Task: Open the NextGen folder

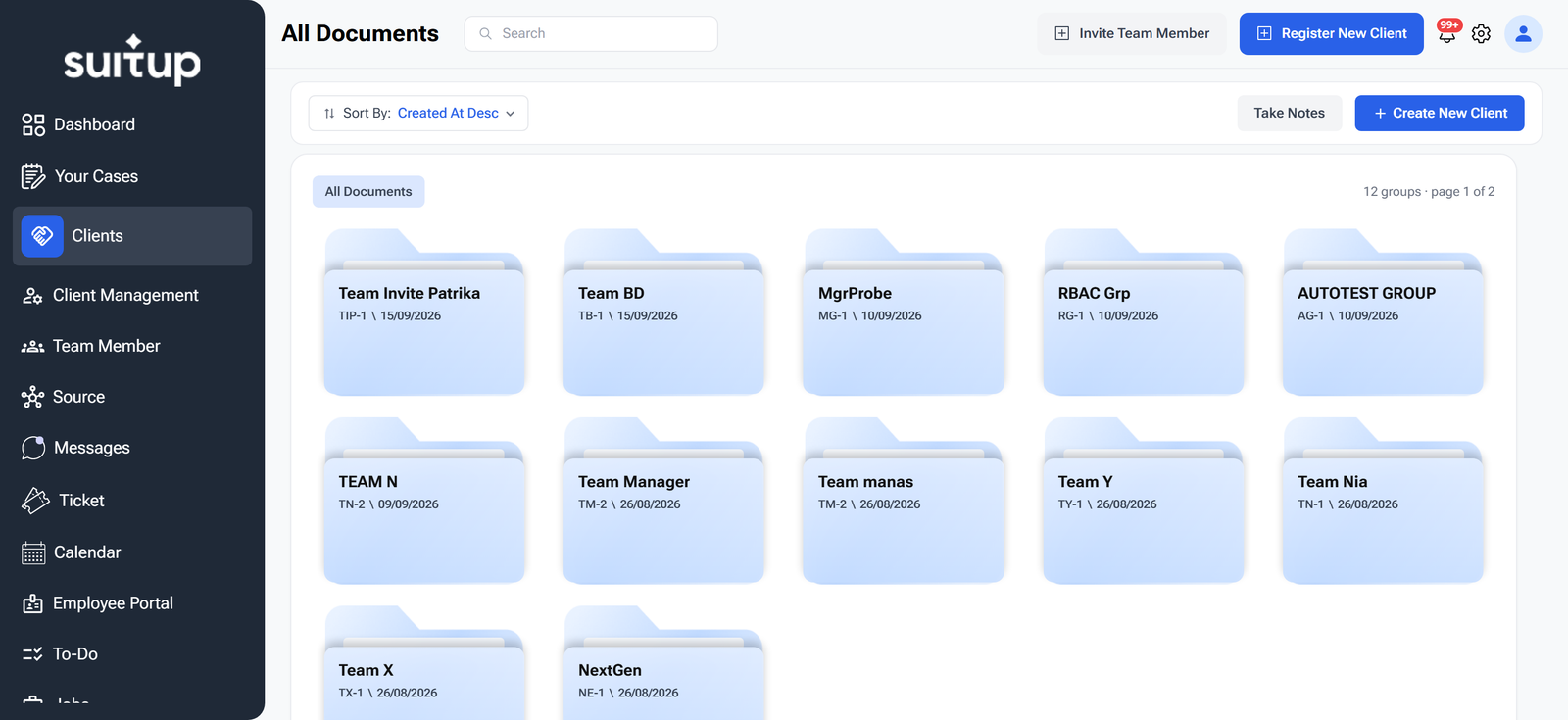Action: [x=663, y=663]
